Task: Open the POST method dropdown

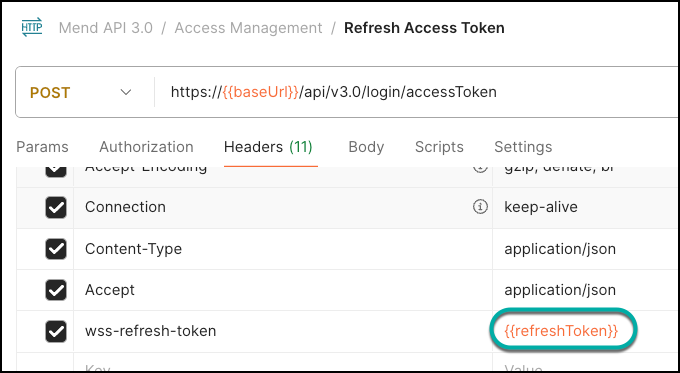Action: [x=81, y=92]
